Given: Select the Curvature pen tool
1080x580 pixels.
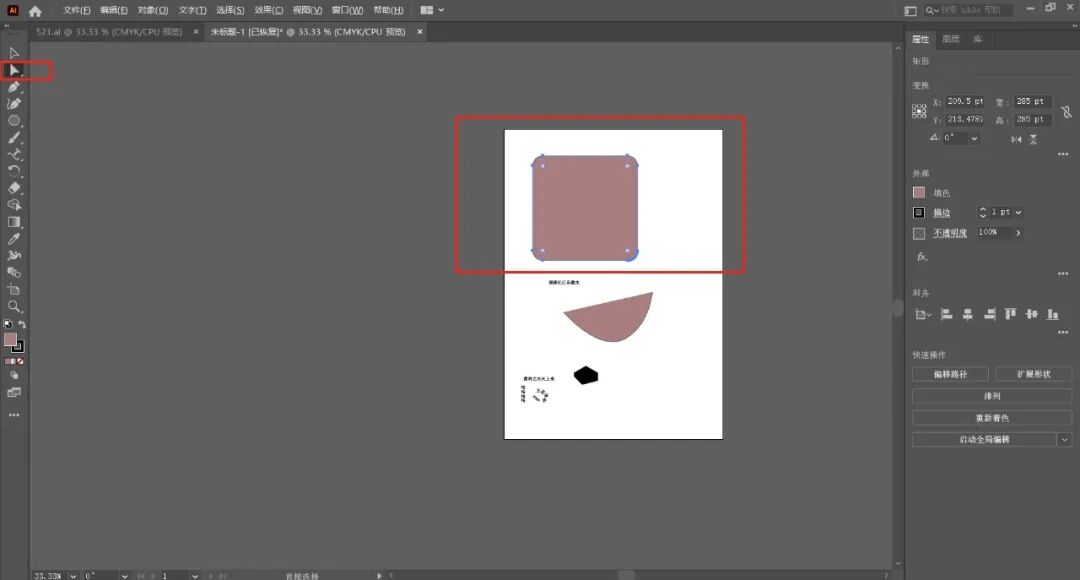Looking at the screenshot, I should [x=14, y=103].
